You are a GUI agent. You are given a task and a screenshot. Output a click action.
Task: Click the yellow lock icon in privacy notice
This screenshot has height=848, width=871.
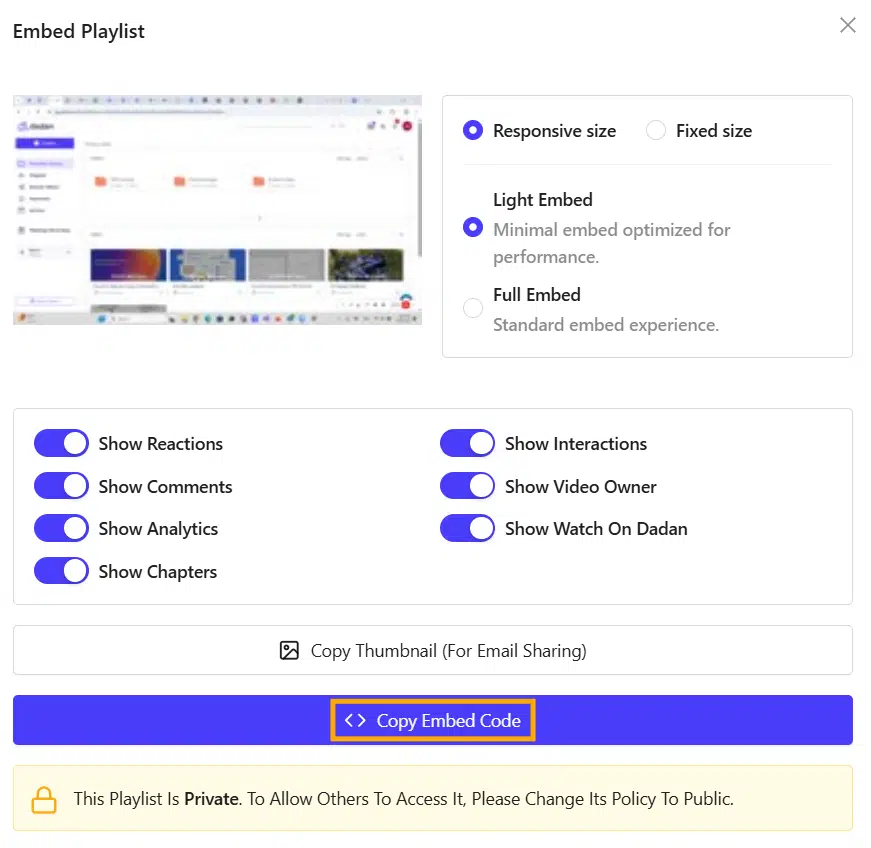pyautogui.click(x=44, y=799)
